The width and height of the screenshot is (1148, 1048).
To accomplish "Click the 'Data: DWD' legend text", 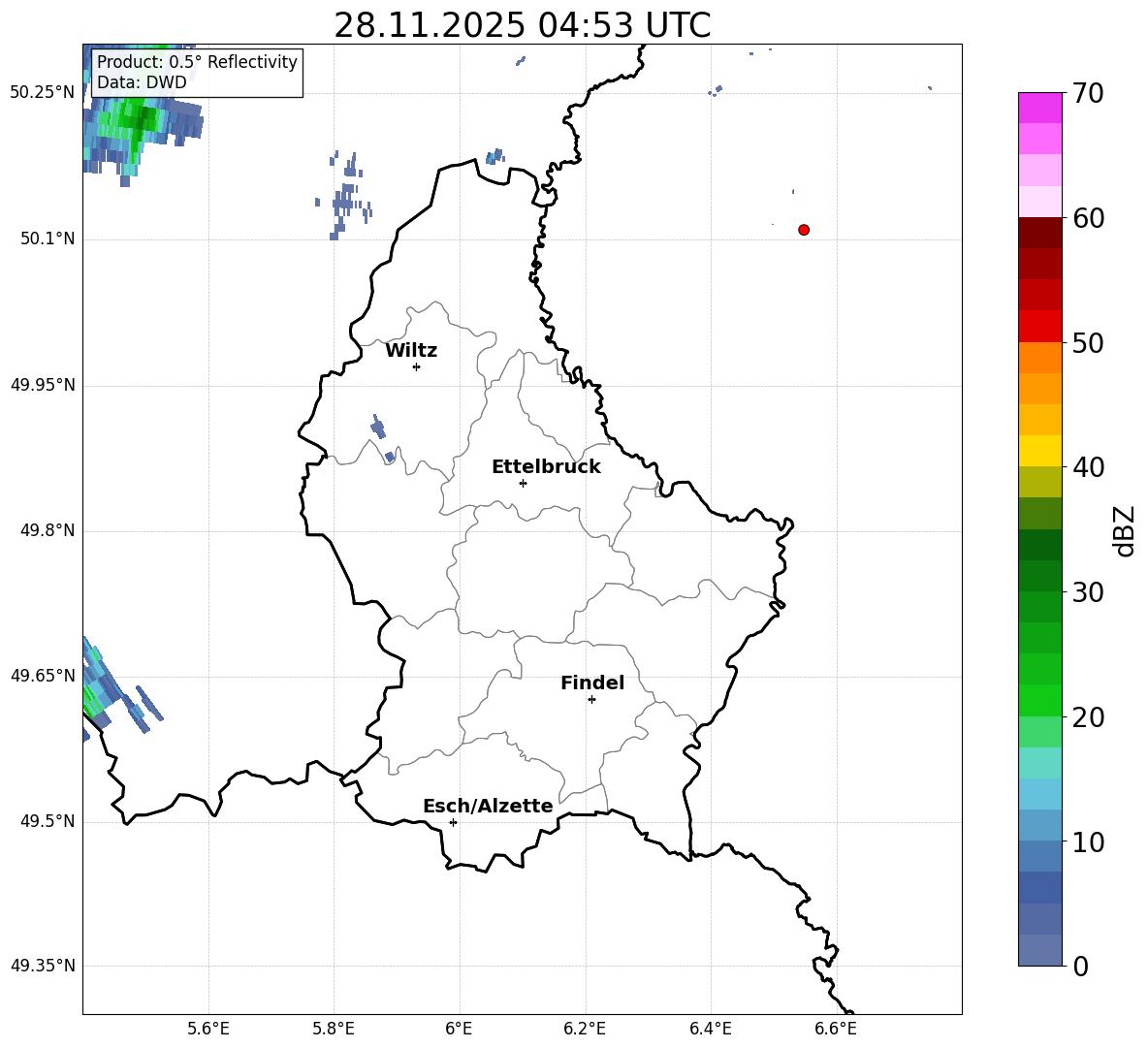I will click(x=142, y=82).
